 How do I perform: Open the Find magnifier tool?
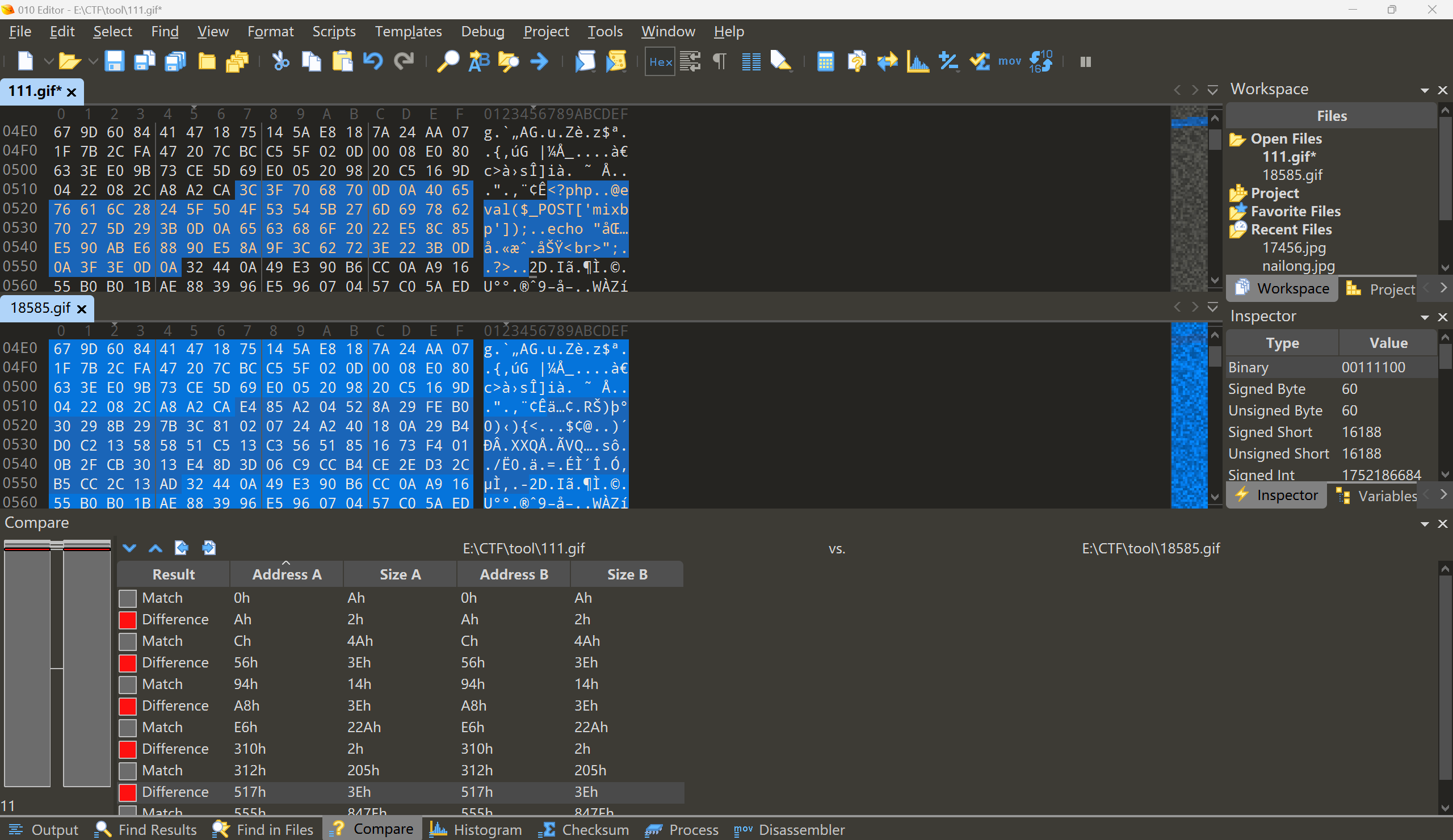click(x=447, y=61)
